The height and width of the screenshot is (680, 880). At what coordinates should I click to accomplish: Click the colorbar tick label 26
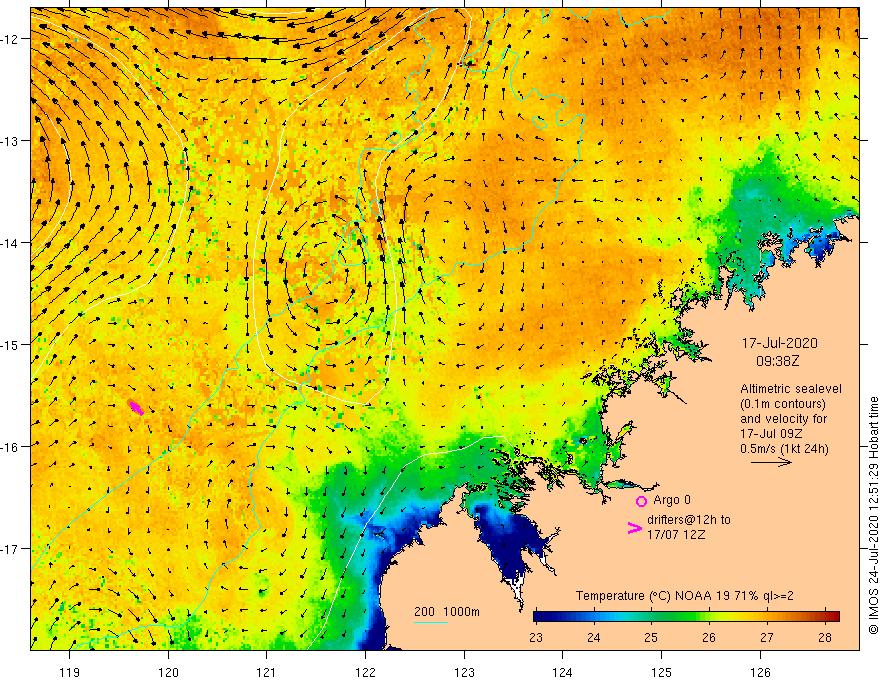pos(709,638)
